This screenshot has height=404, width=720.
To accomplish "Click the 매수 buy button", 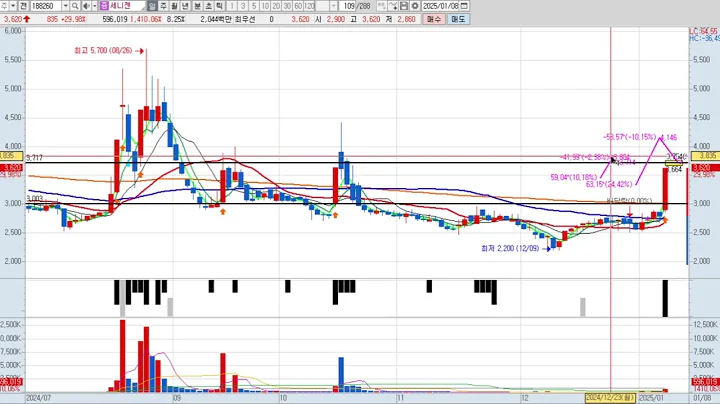I will pos(434,19).
